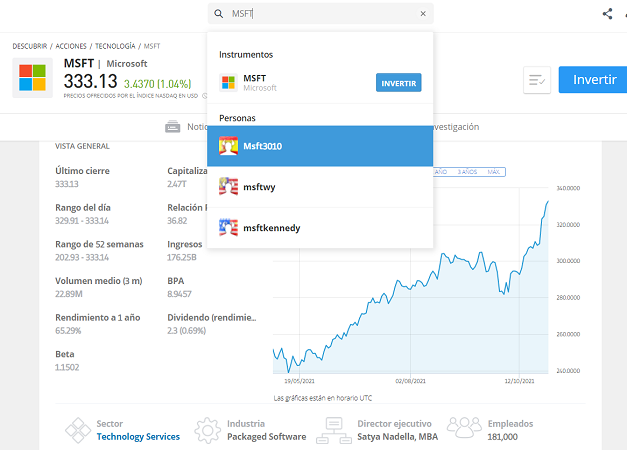Go to DESCUBRIR in the breadcrumb
627x450 pixels.
tap(31, 46)
